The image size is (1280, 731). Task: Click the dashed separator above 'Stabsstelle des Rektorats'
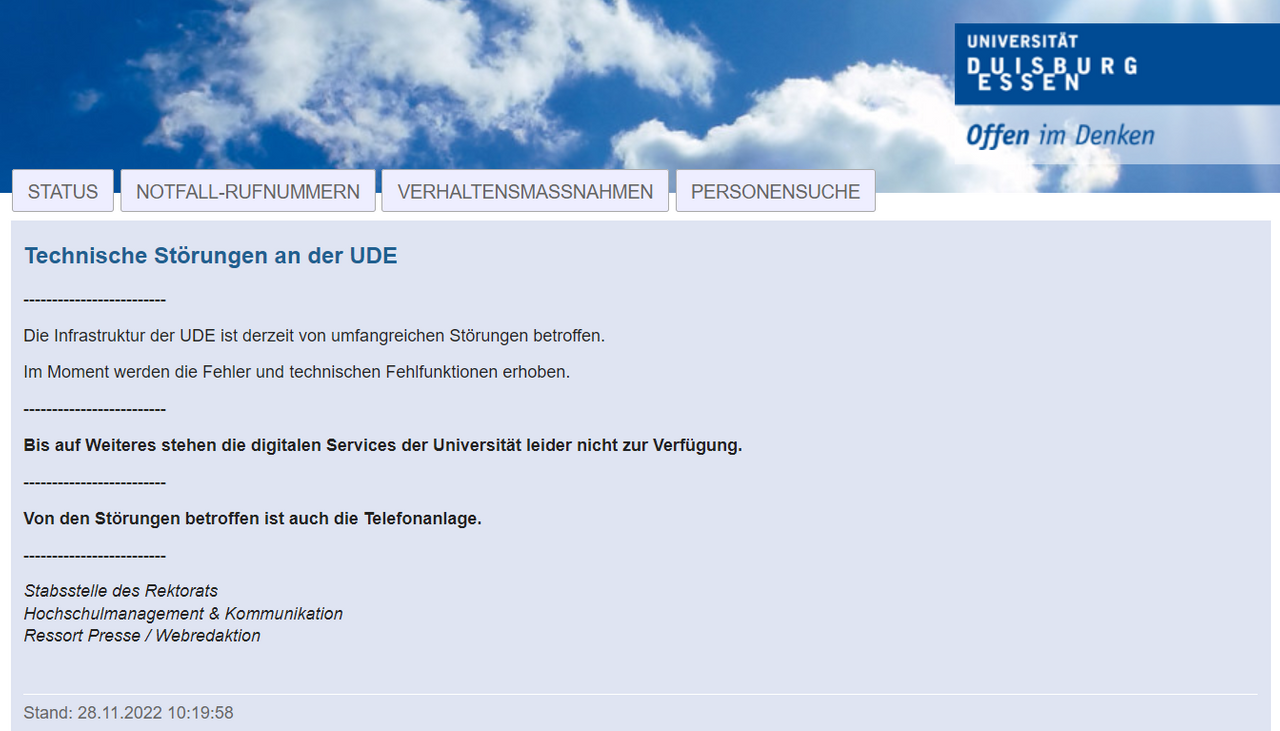coord(94,556)
